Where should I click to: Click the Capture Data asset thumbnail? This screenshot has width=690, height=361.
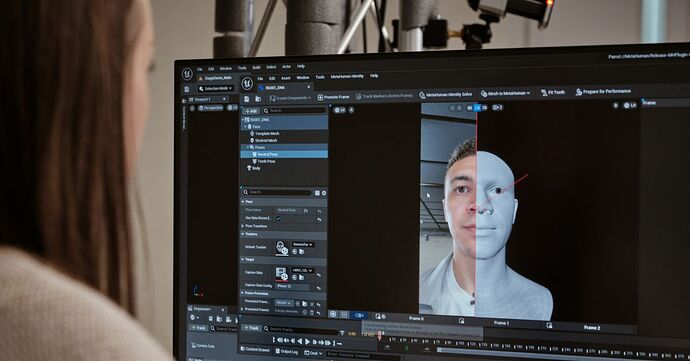coord(282,274)
